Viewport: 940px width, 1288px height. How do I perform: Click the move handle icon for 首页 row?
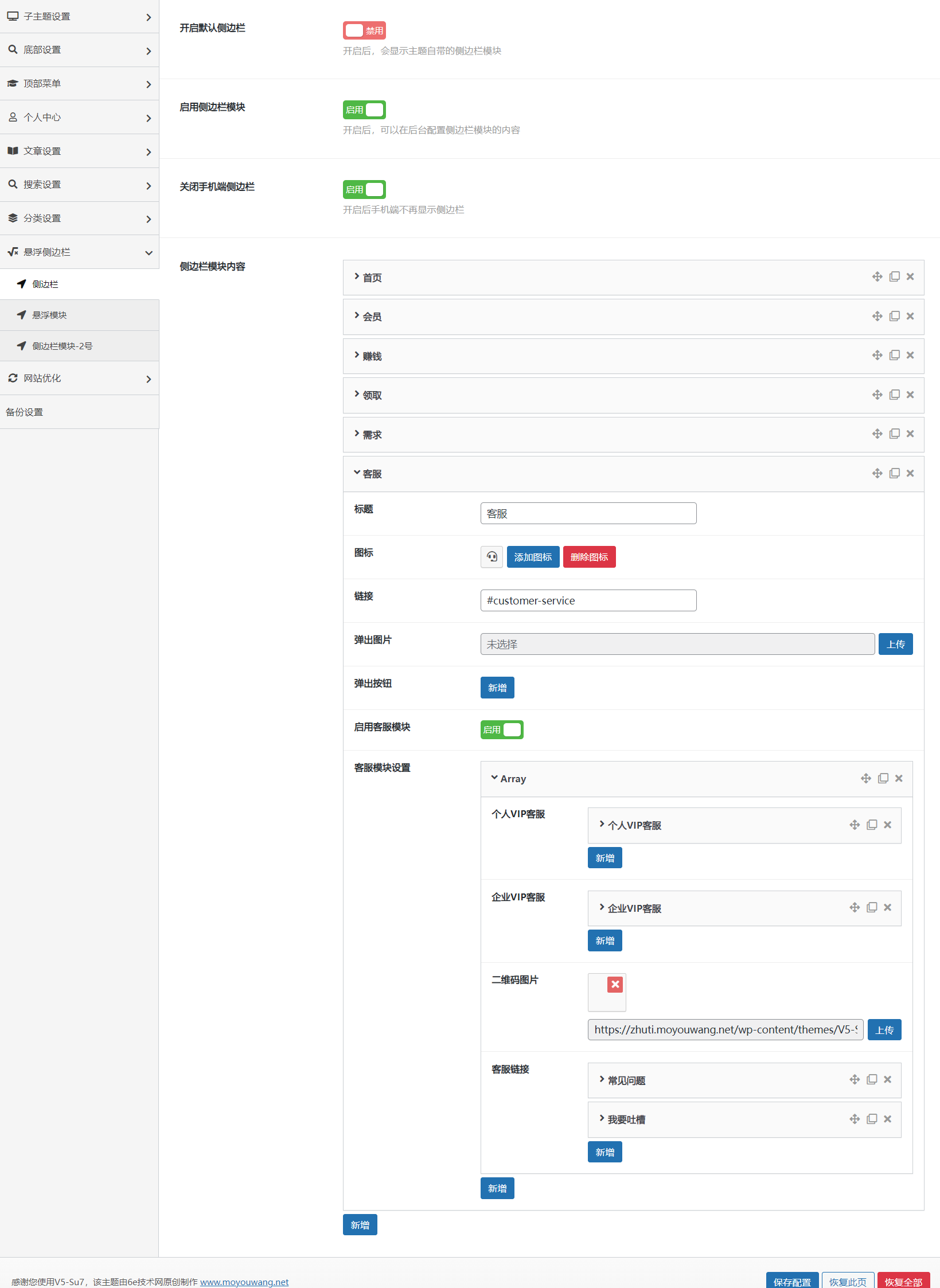(877, 277)
